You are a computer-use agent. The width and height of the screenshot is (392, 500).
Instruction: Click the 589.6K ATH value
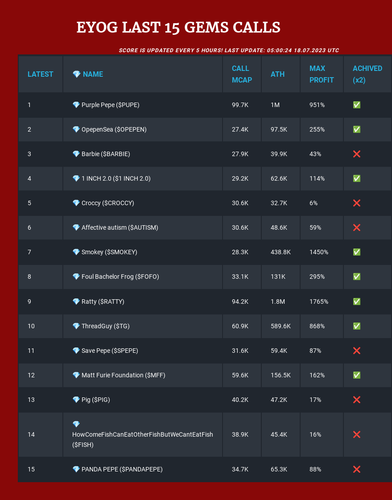point(280,326)
